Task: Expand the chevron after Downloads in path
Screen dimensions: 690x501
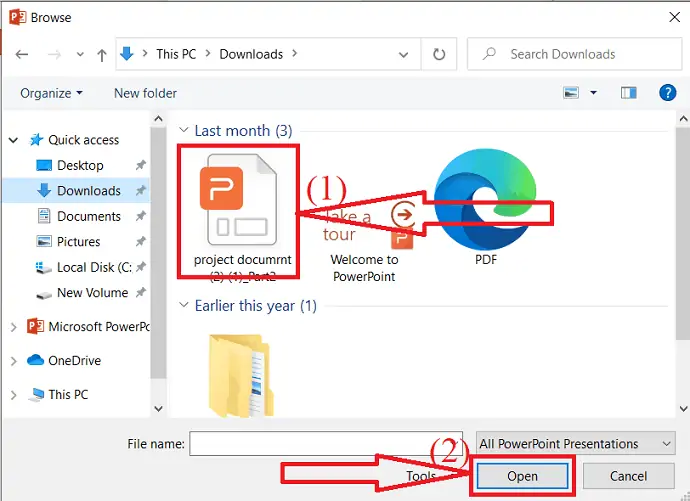Action: 294,54
